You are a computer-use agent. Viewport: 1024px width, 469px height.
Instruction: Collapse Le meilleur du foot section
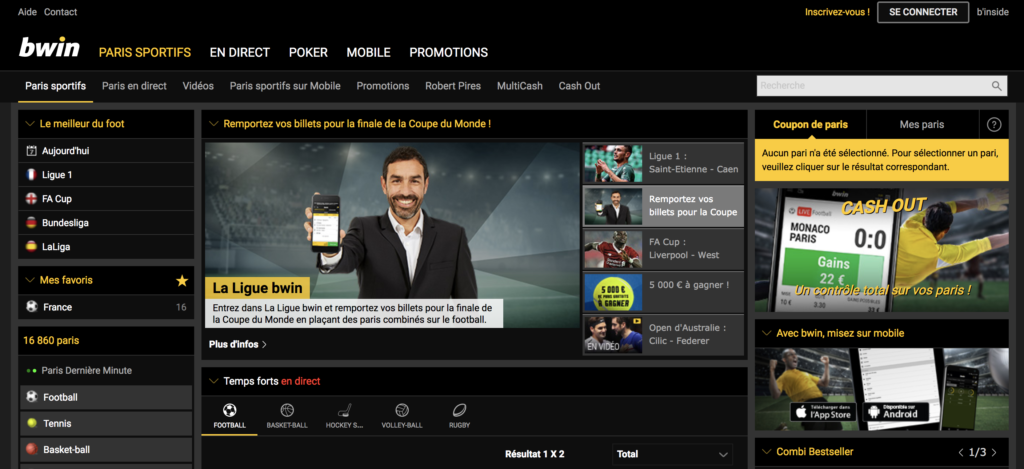[29, 123]
